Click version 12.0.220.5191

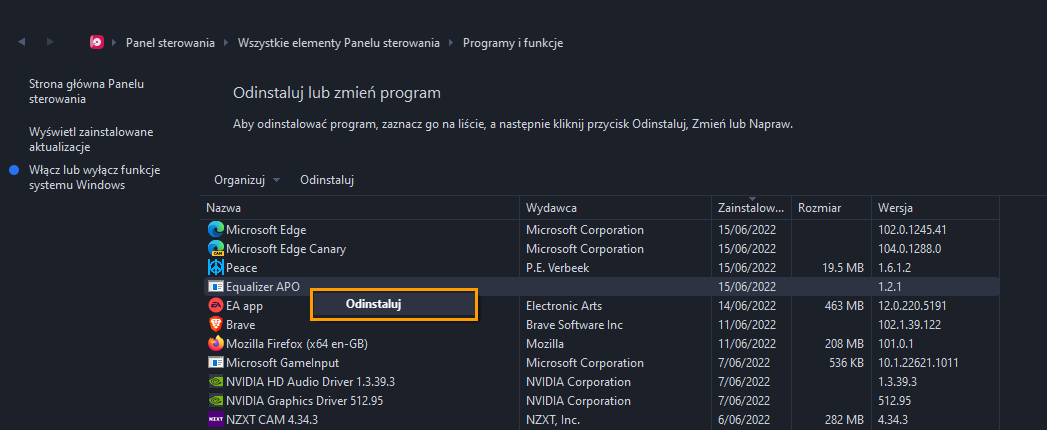[x=913, y=306]
